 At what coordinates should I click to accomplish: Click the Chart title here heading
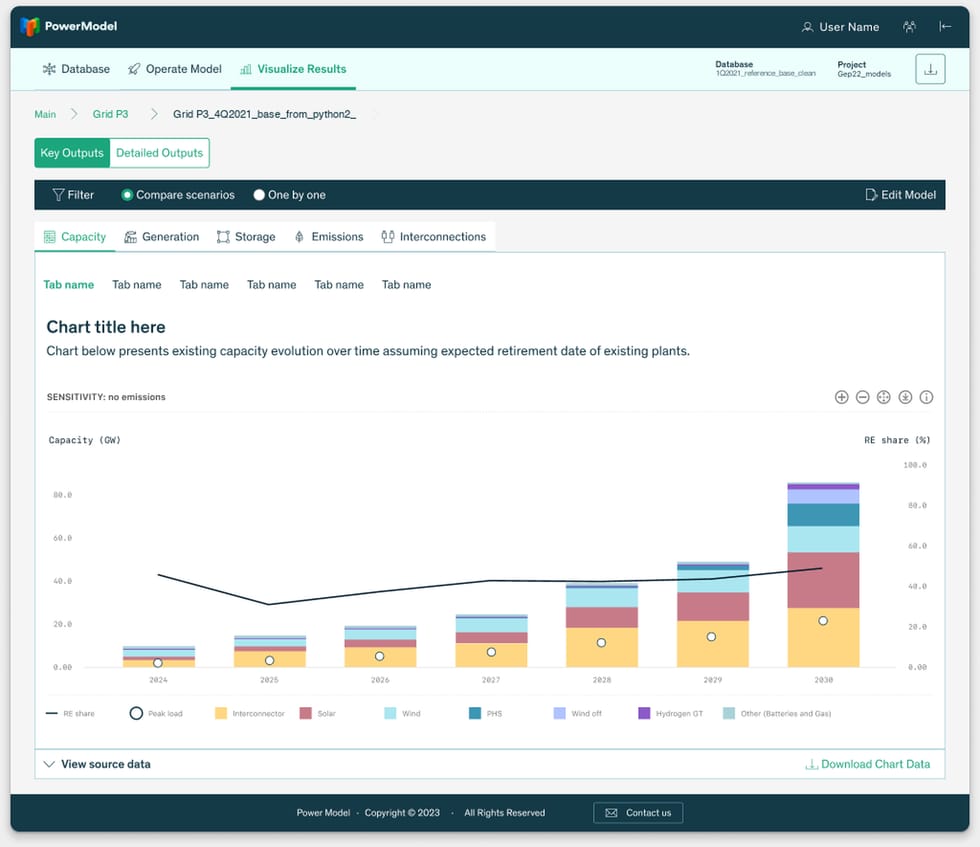tap(106, 327)
